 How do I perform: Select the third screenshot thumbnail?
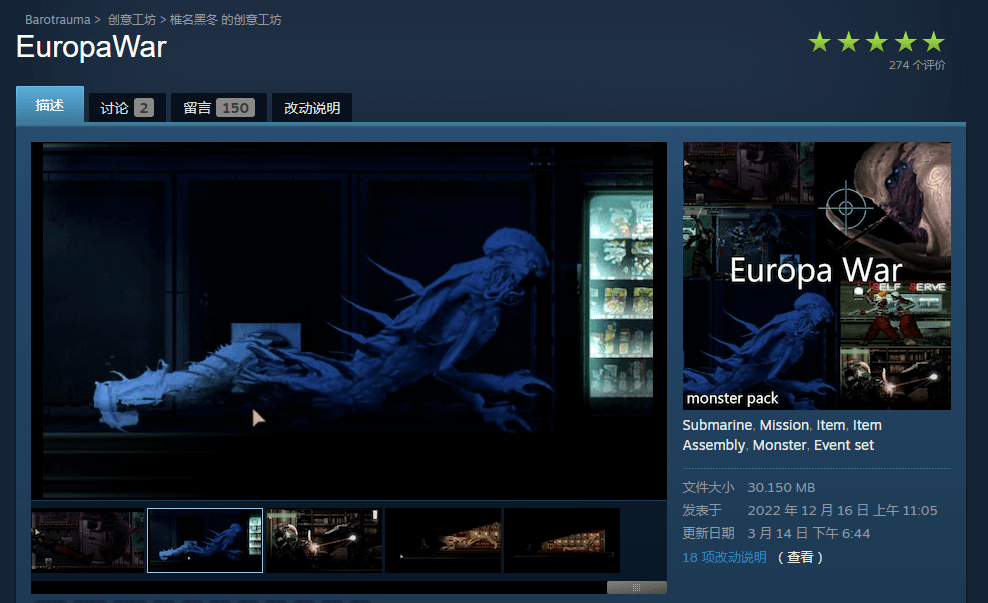click(x=324, y=540)
